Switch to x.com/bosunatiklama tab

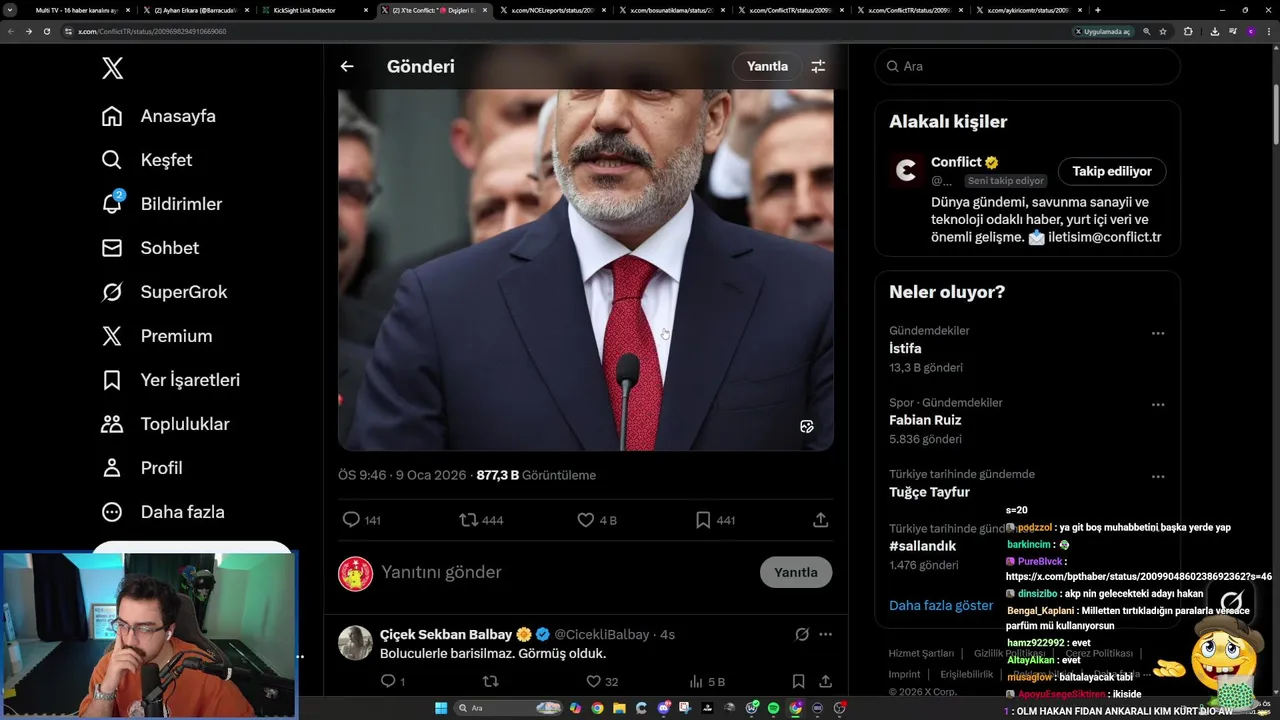[x=673, y=10]
